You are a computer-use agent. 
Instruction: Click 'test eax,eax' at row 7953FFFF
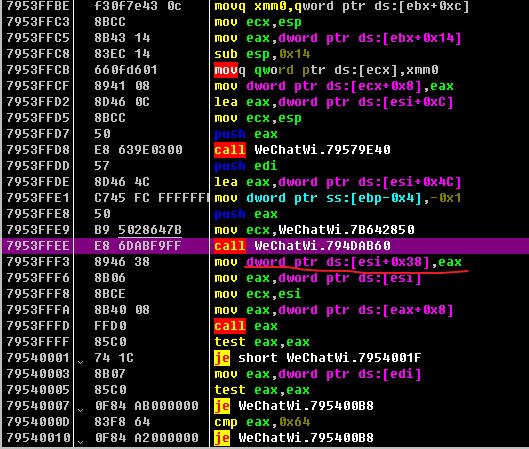(x=262, y=342)
